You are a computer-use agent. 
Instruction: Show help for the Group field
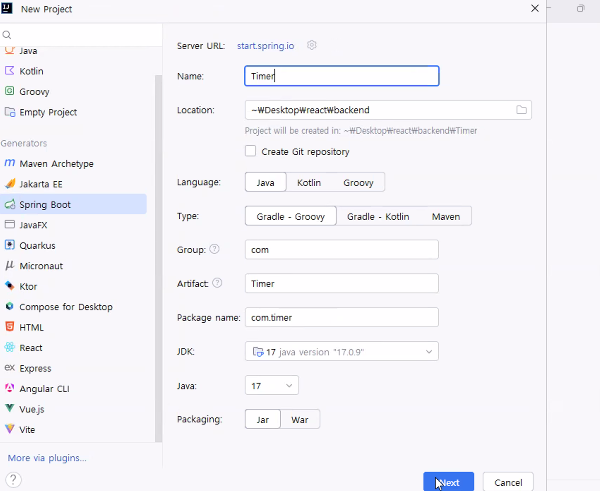[215, 249]
